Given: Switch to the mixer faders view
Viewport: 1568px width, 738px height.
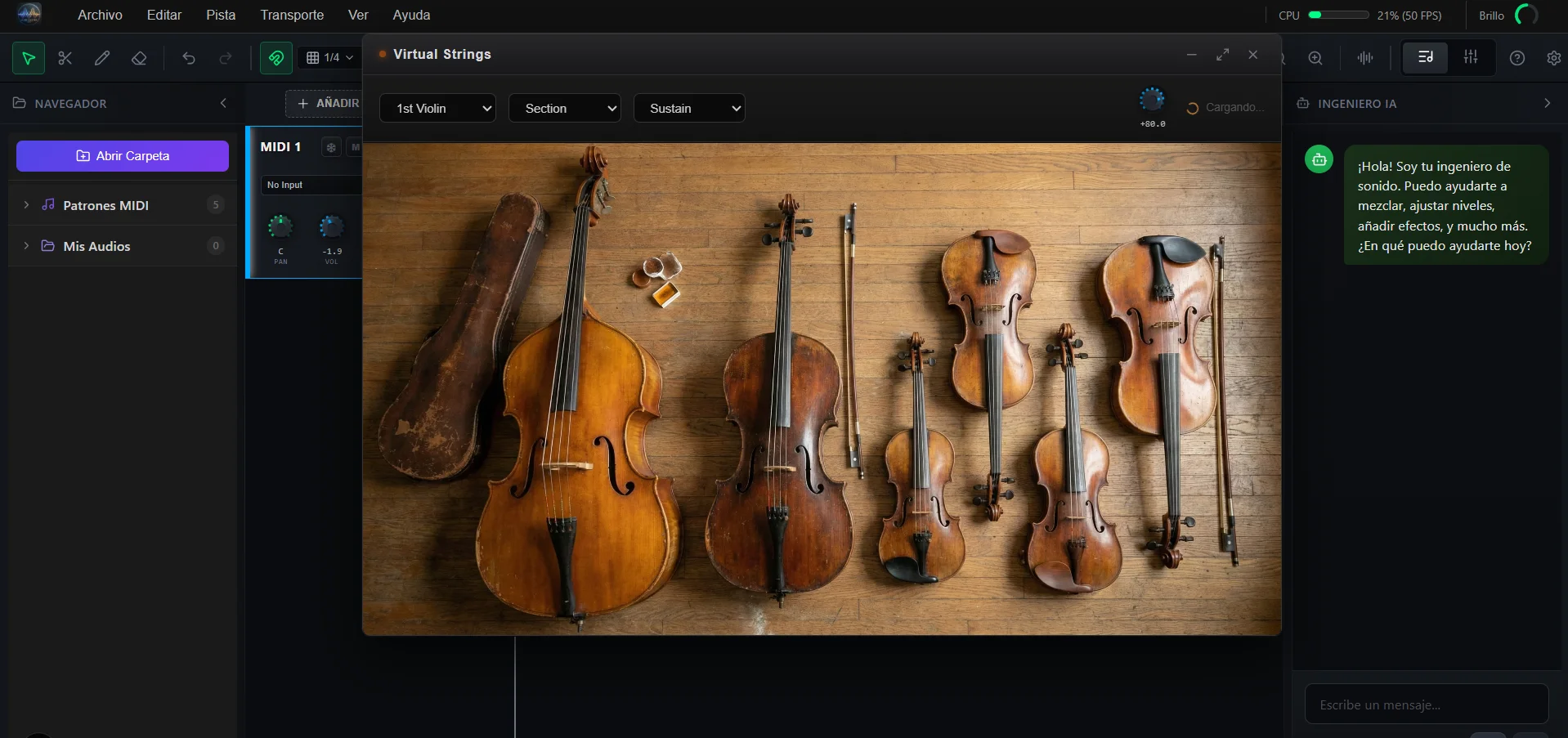Looking at the screenshot, I should [x=1471, y=57].
